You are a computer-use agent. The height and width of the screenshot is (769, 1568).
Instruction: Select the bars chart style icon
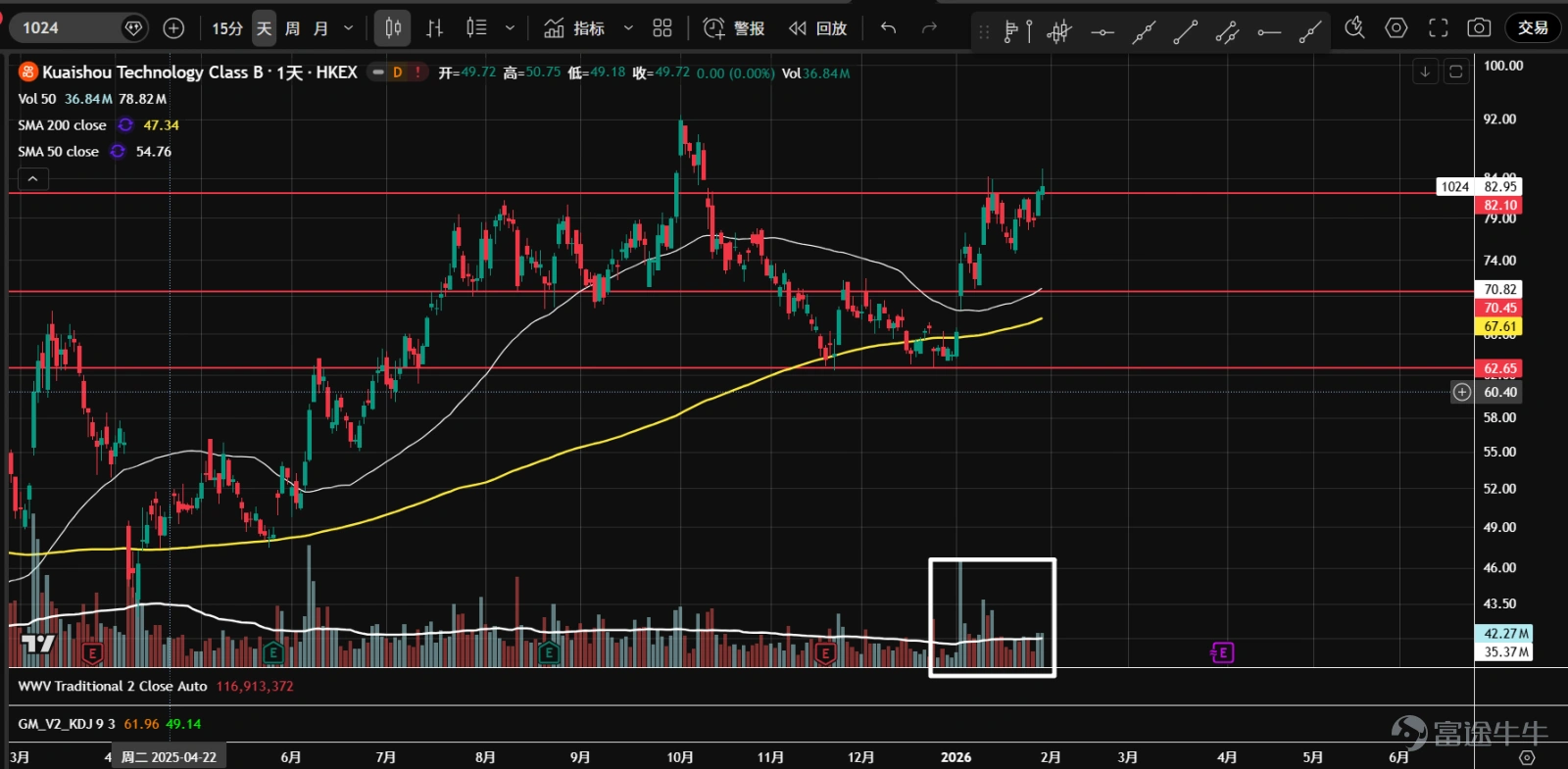click(435, 27)
